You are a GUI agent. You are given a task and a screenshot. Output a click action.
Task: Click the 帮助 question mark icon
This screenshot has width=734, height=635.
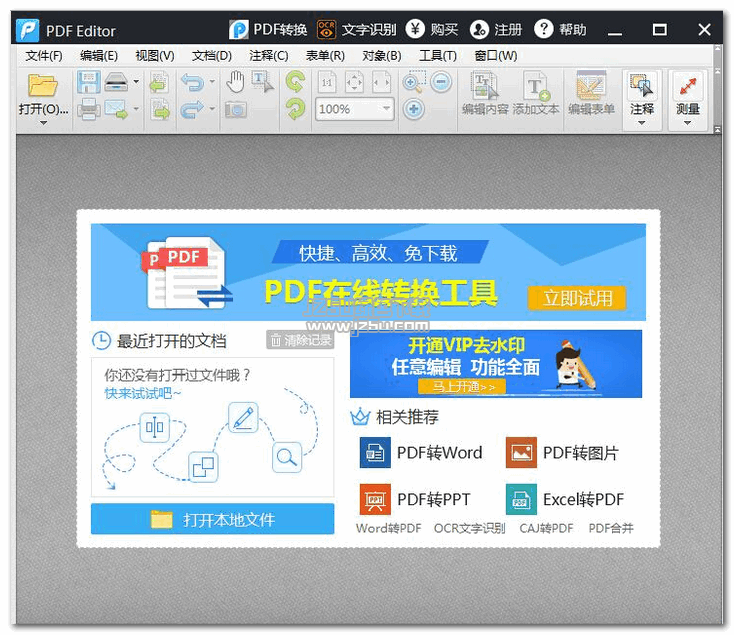543,29
